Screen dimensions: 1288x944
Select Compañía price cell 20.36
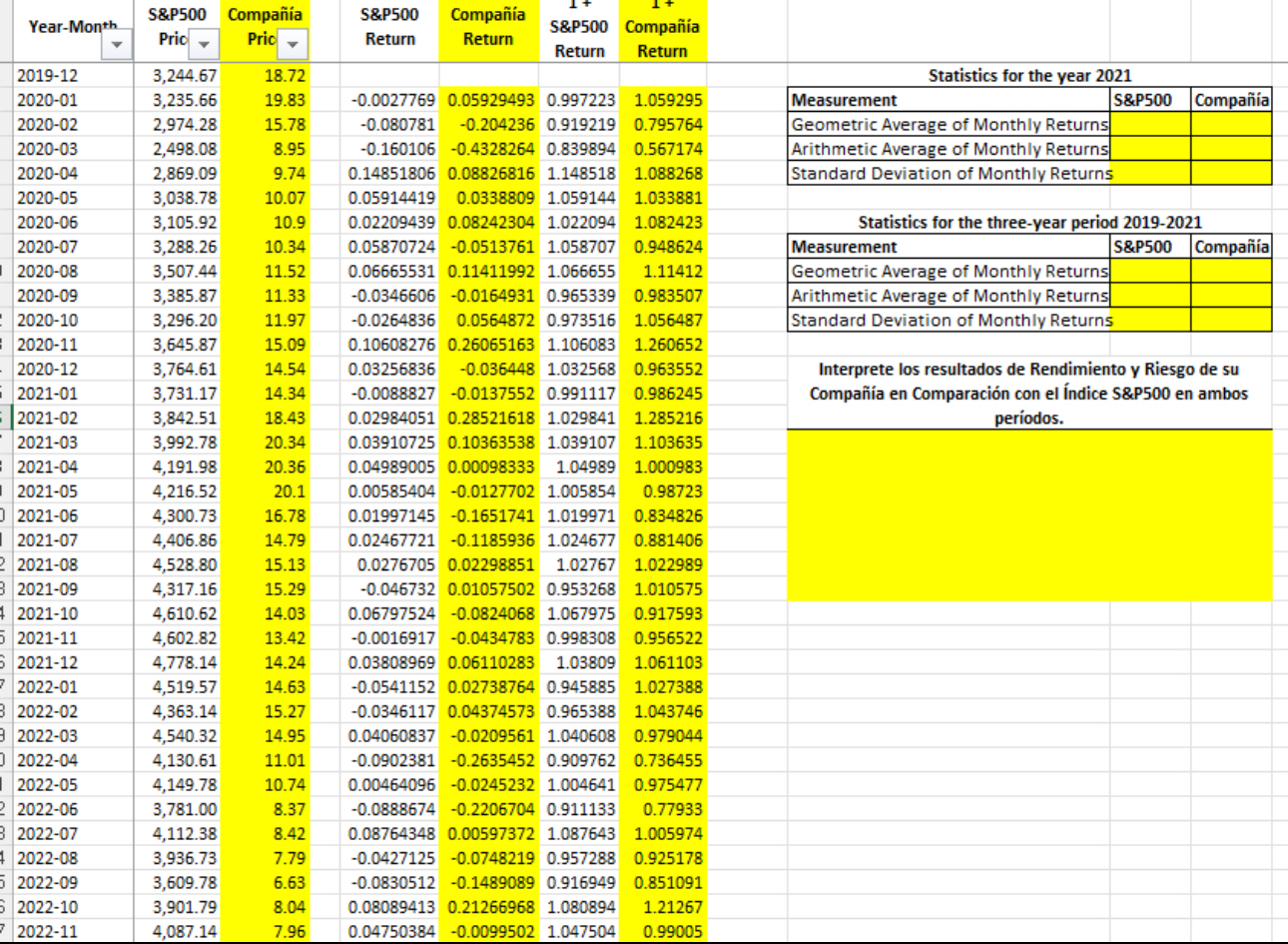(x=266, y=467)
